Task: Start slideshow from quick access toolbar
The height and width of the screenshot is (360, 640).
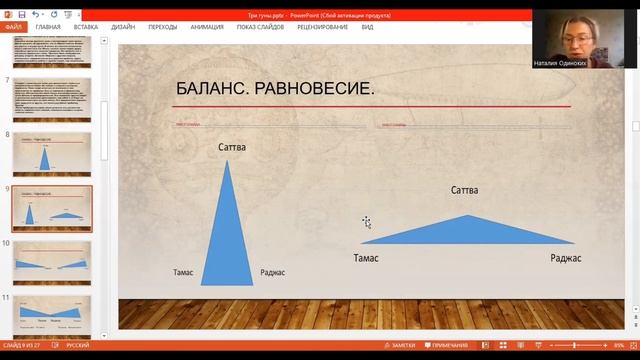Action: click(68, 15)
